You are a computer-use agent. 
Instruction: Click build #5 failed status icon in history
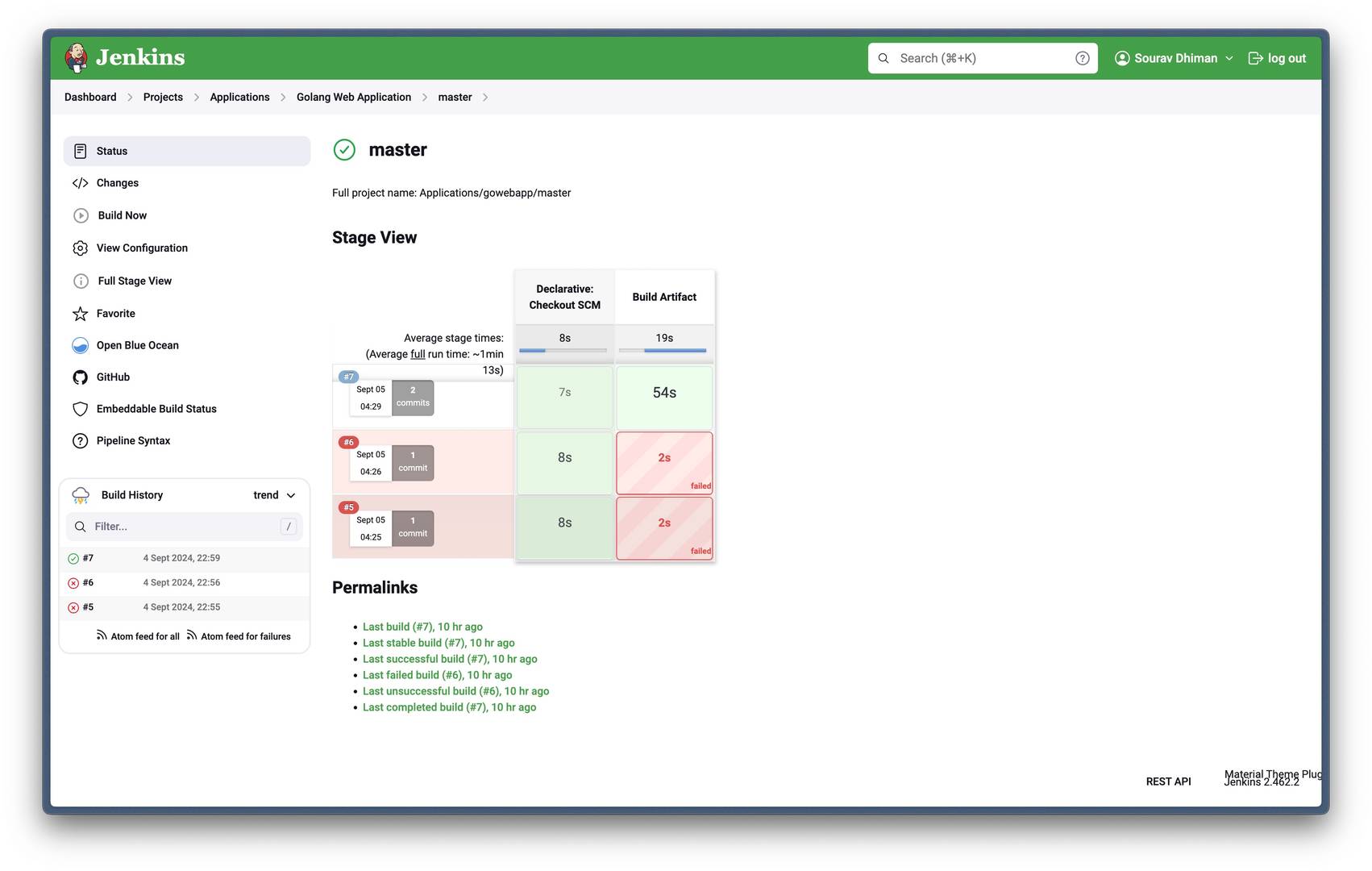(x=73, y=607)
